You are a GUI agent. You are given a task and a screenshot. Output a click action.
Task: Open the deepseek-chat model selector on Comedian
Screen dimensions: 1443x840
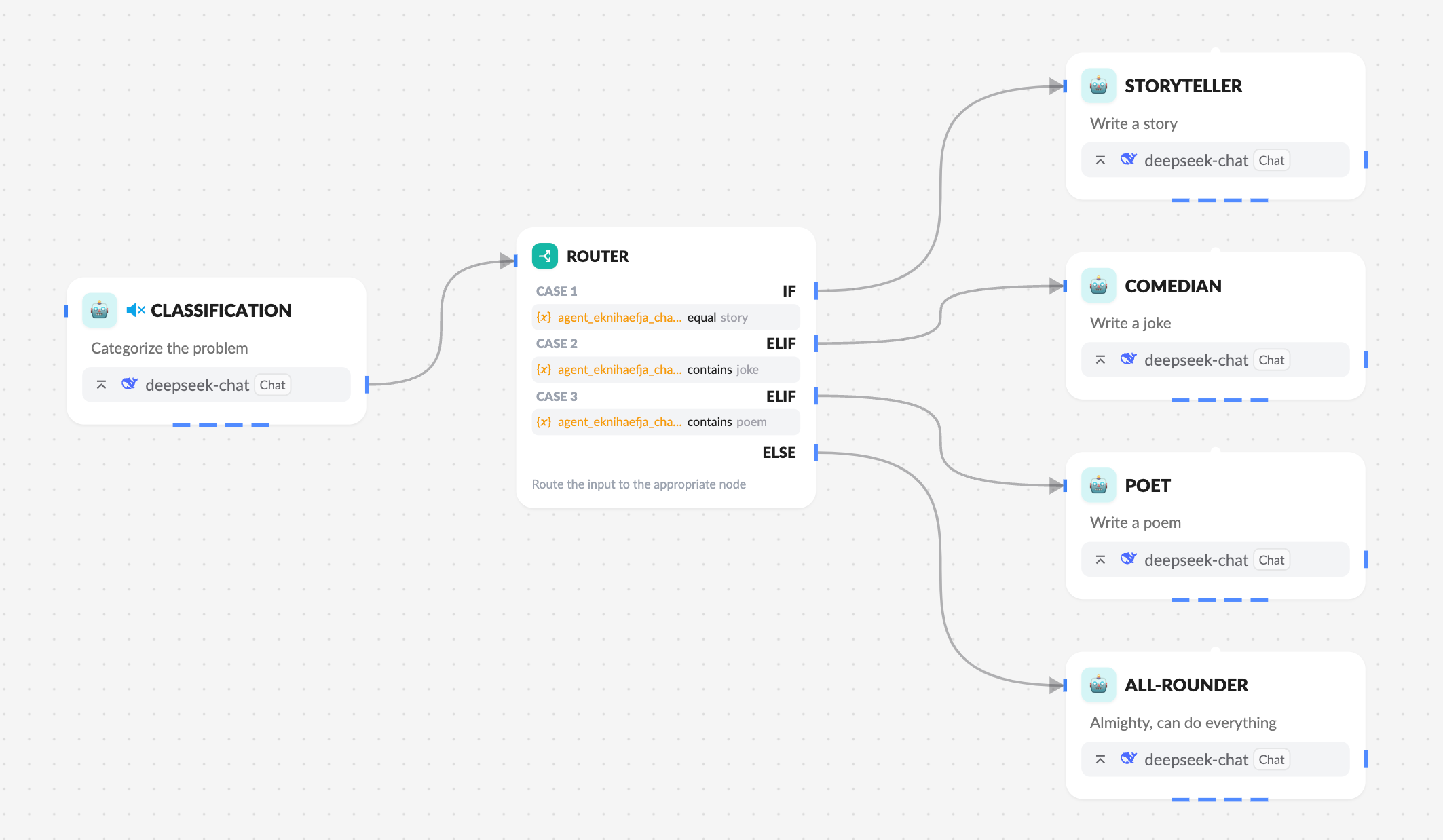click(1196, 360)
